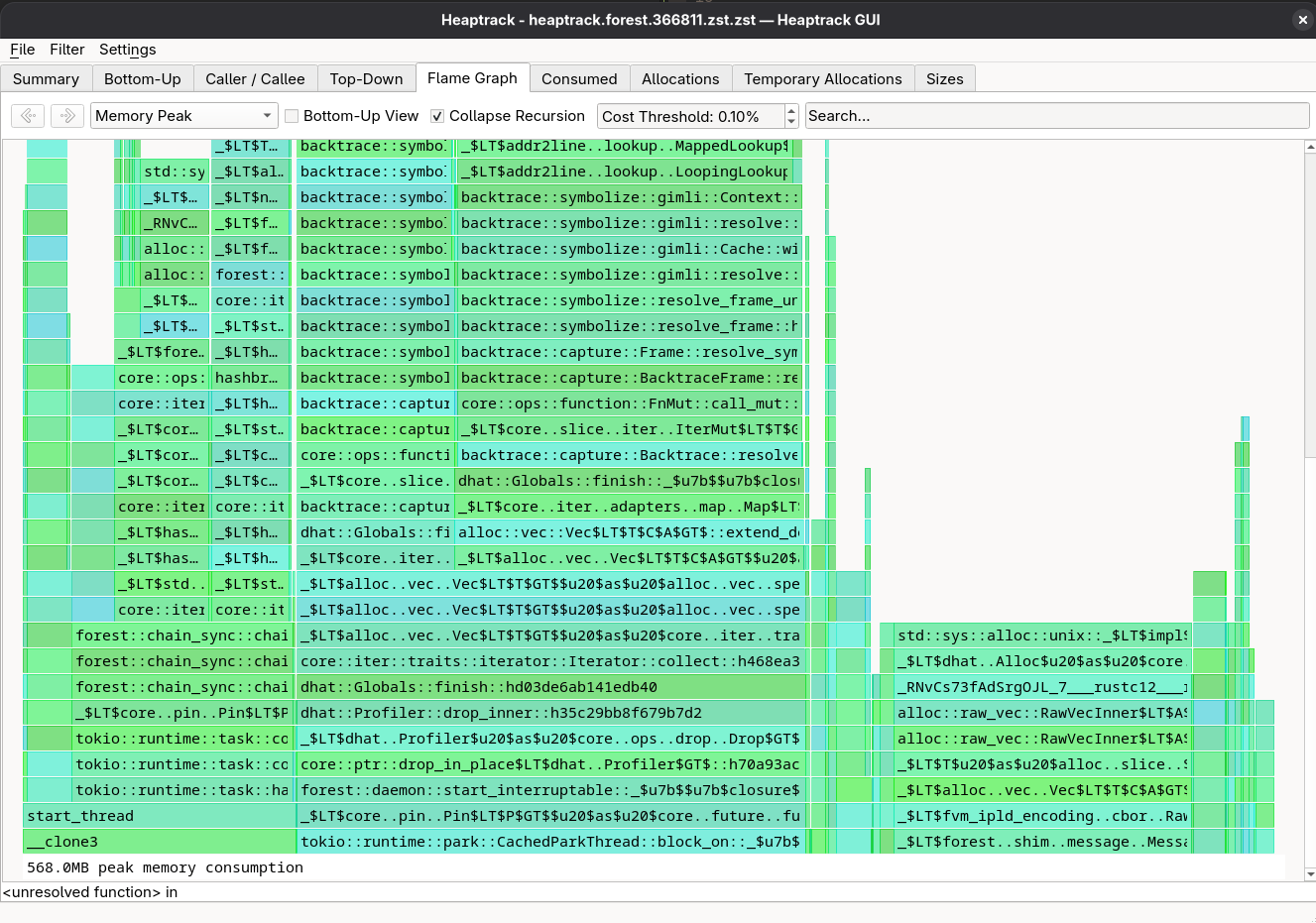Select the dhat Alloc as core frame
The image size is (1316, 923).
pos(1042,661)
